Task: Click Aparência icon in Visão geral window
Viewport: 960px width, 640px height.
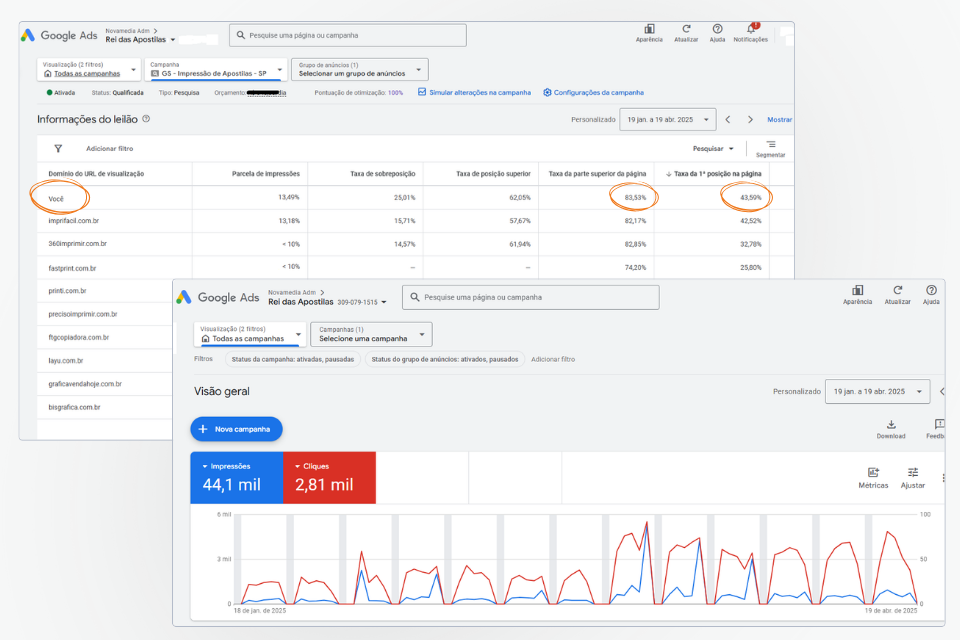Action: [x=857, y=290]
